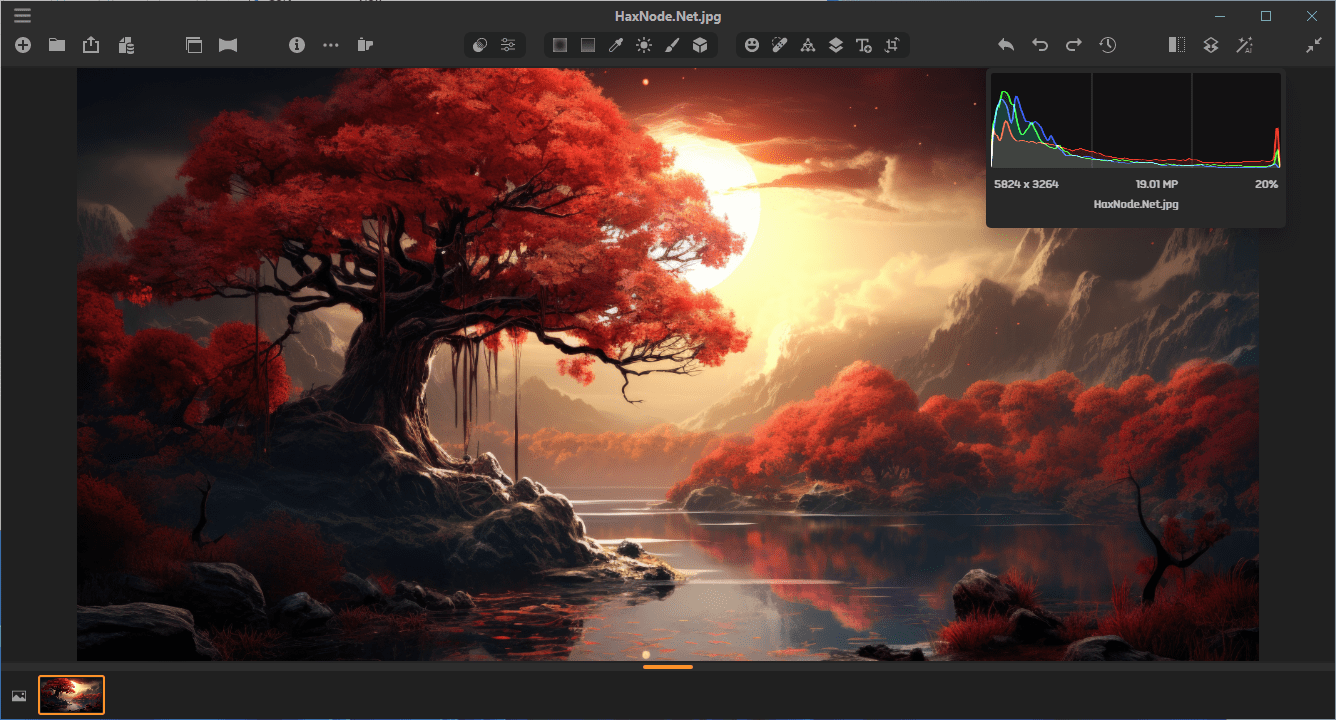The width and height of the screenshot is (1336, 720).
Task: Undo the last edit
Action: pos(1039,45)
